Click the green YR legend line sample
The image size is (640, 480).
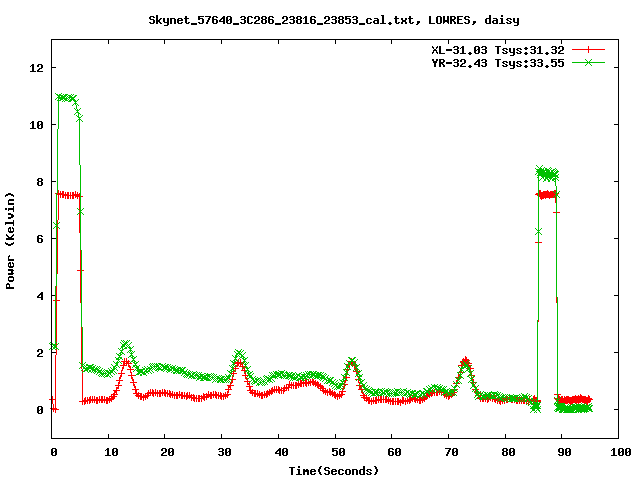588,63
